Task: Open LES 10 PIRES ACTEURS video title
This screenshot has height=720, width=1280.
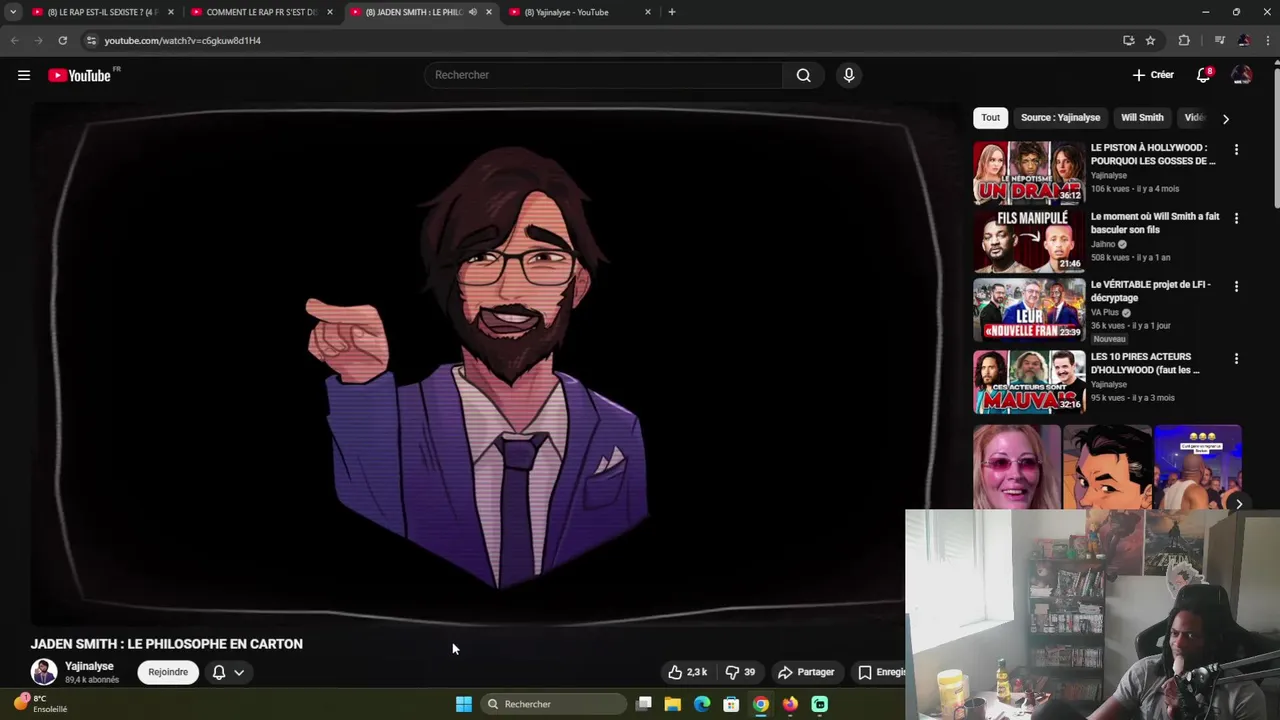Action: [1145, 363]
